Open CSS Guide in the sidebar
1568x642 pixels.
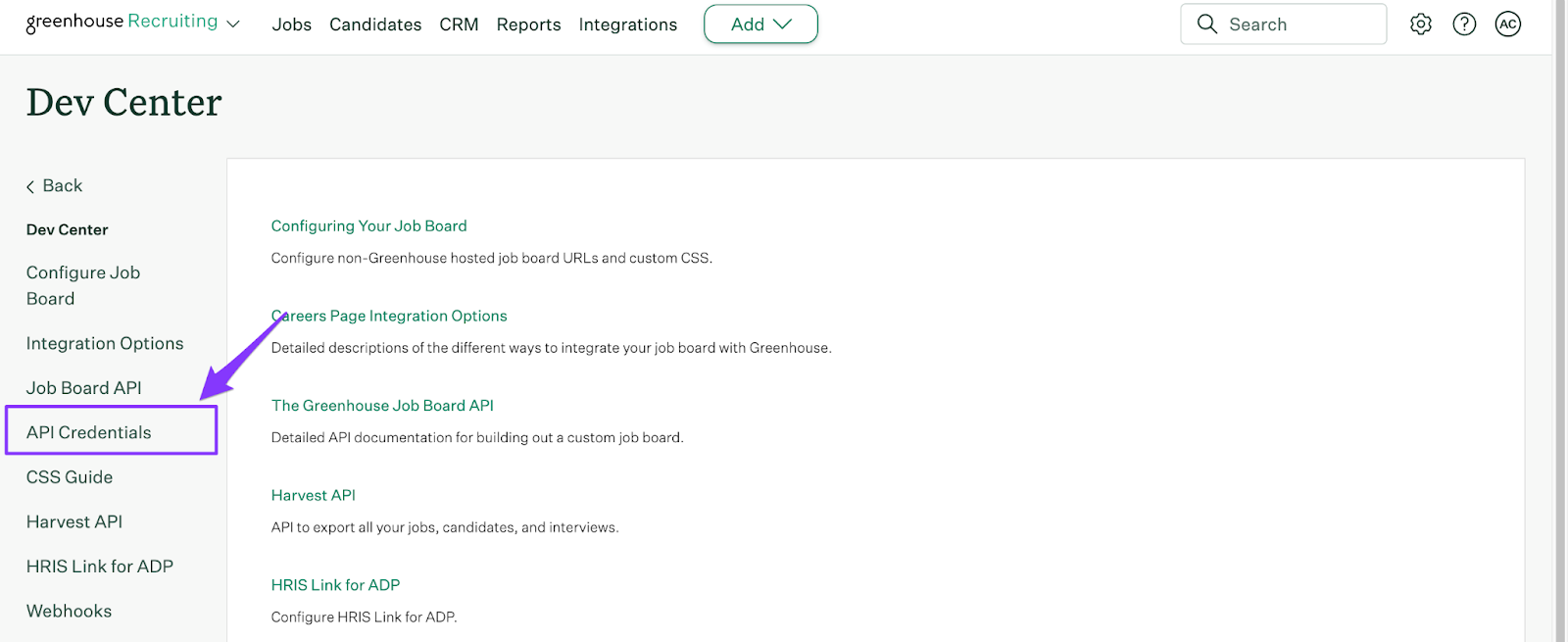[x=70, y=477]
